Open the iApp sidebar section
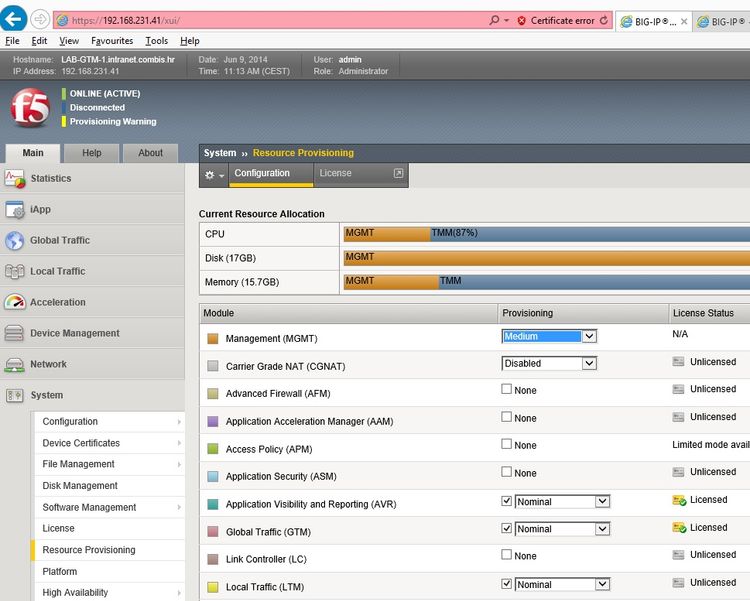The image size is (750, 601). pyautogui.click(x=15, y=210)
